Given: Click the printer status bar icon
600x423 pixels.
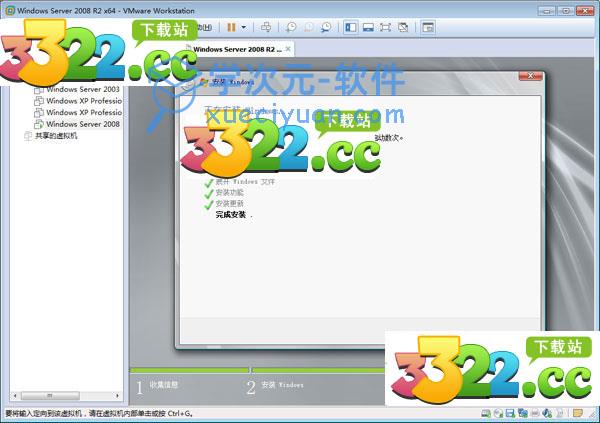Looking at the screenshot, I should (x=535, y=413).
